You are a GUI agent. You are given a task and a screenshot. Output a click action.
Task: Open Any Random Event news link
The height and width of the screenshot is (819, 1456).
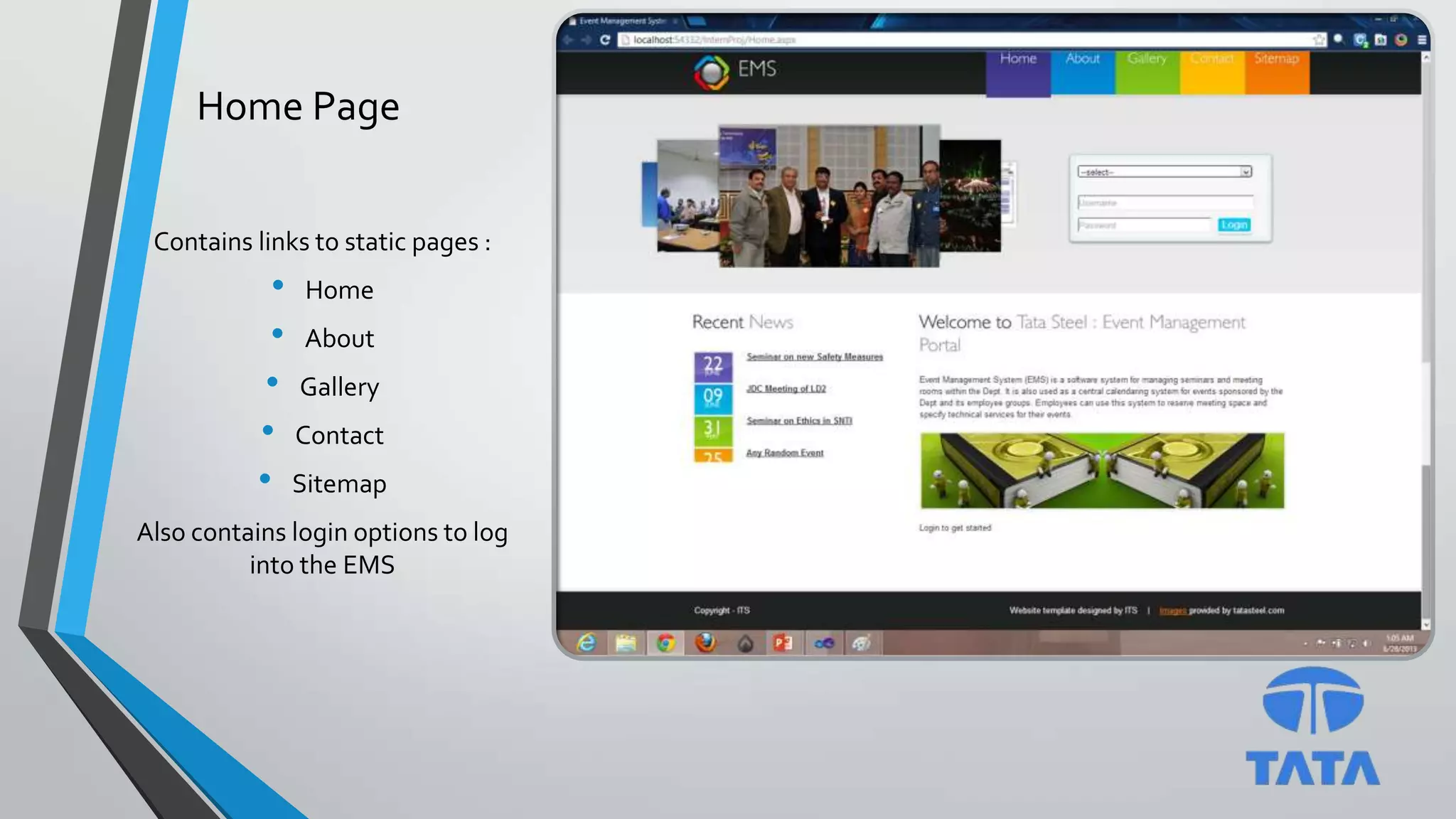(x=785, y=453)
